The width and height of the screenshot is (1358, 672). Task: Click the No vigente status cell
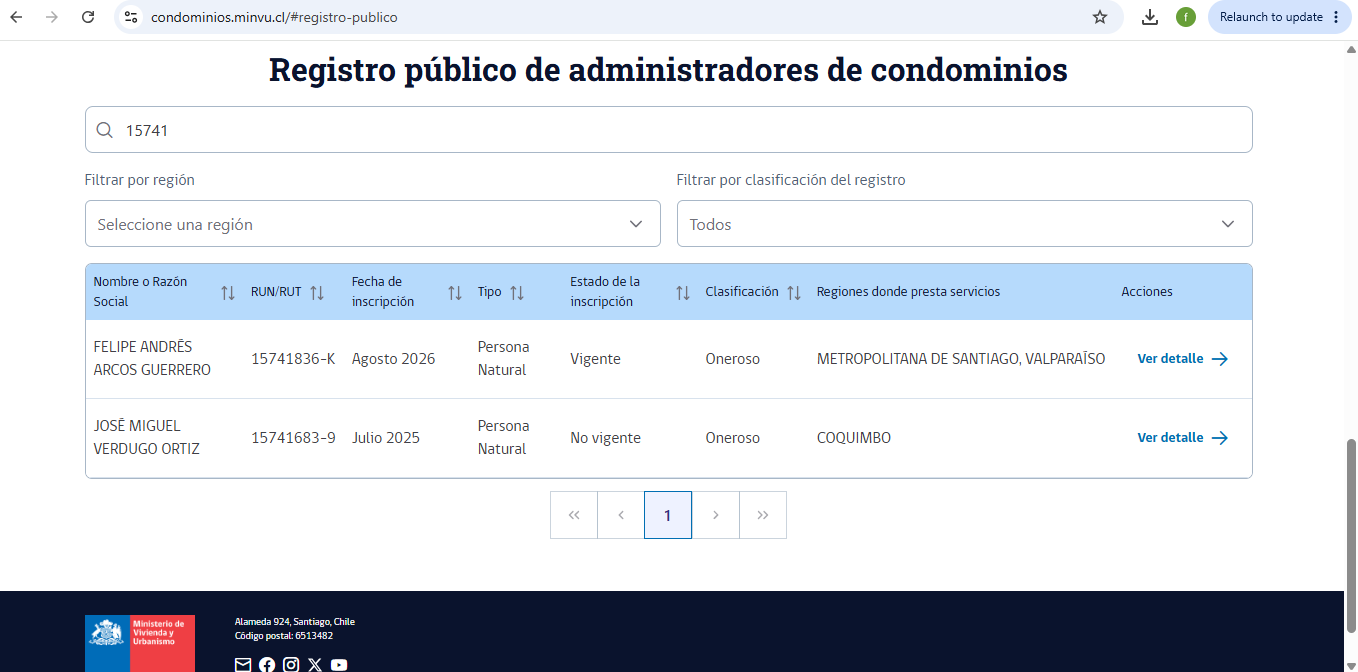605,438
